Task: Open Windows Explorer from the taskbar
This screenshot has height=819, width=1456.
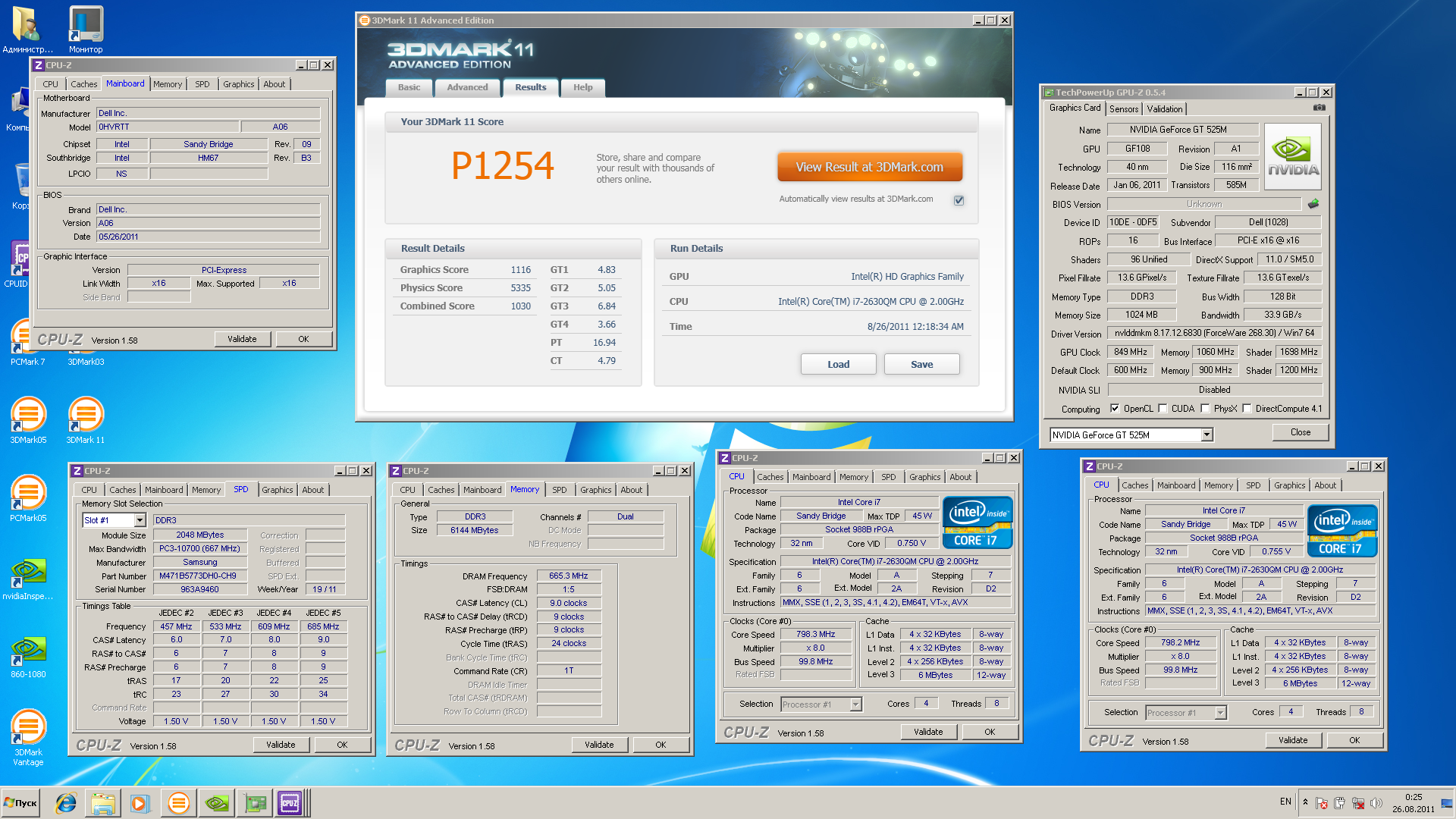Action: [x=103, y=803]
